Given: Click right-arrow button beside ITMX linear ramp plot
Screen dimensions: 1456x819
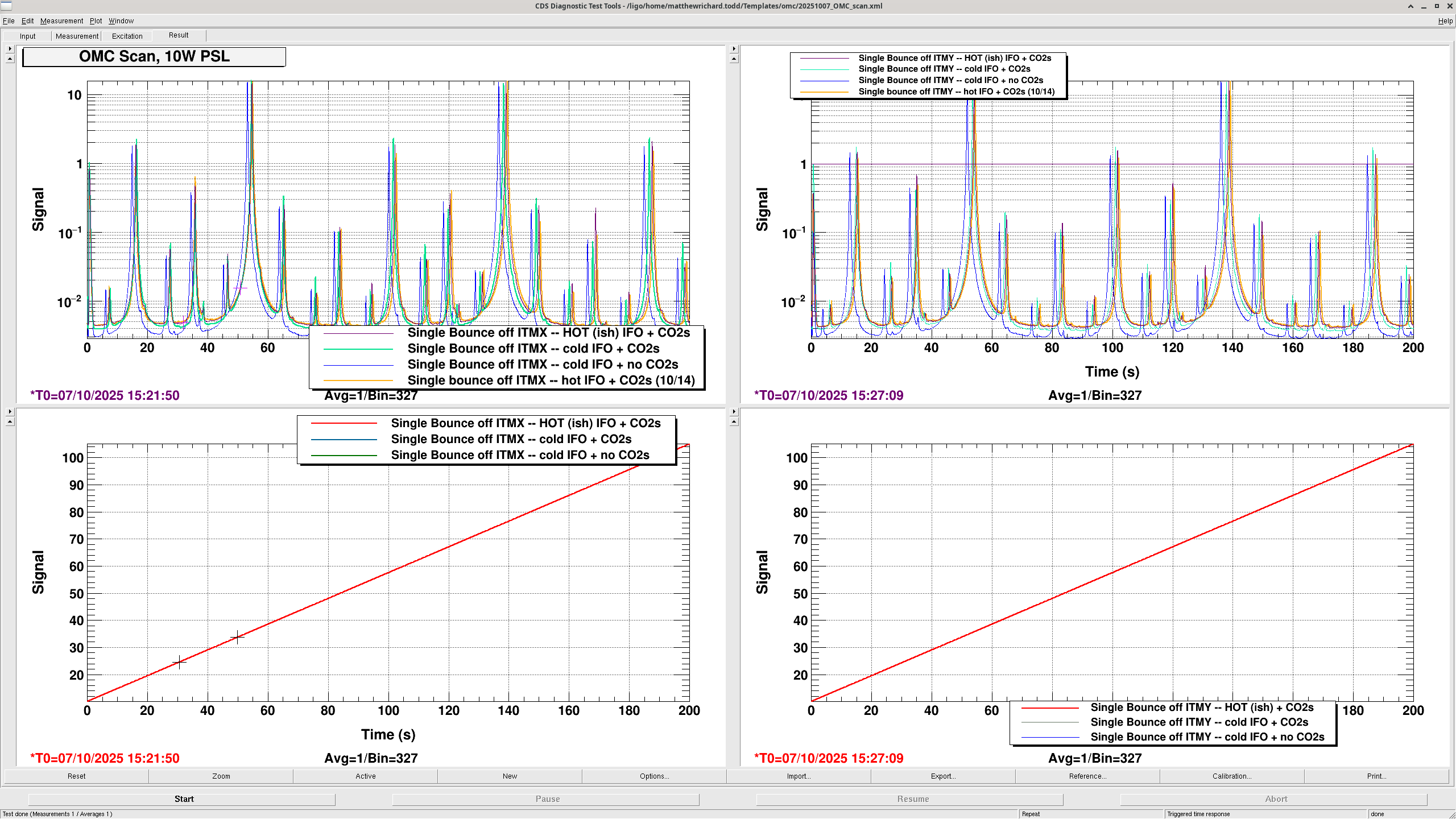Looking at the screenshot, I should [10, 412].
